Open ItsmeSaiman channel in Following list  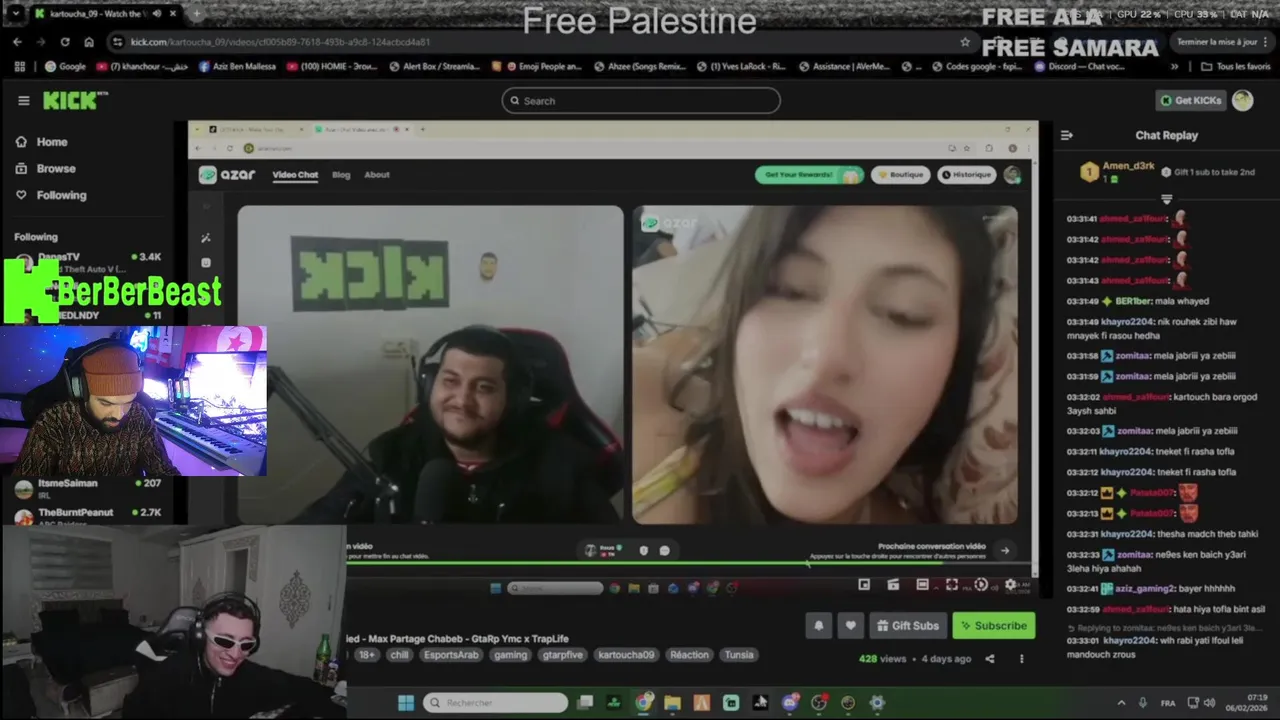(x=88, y=488)
